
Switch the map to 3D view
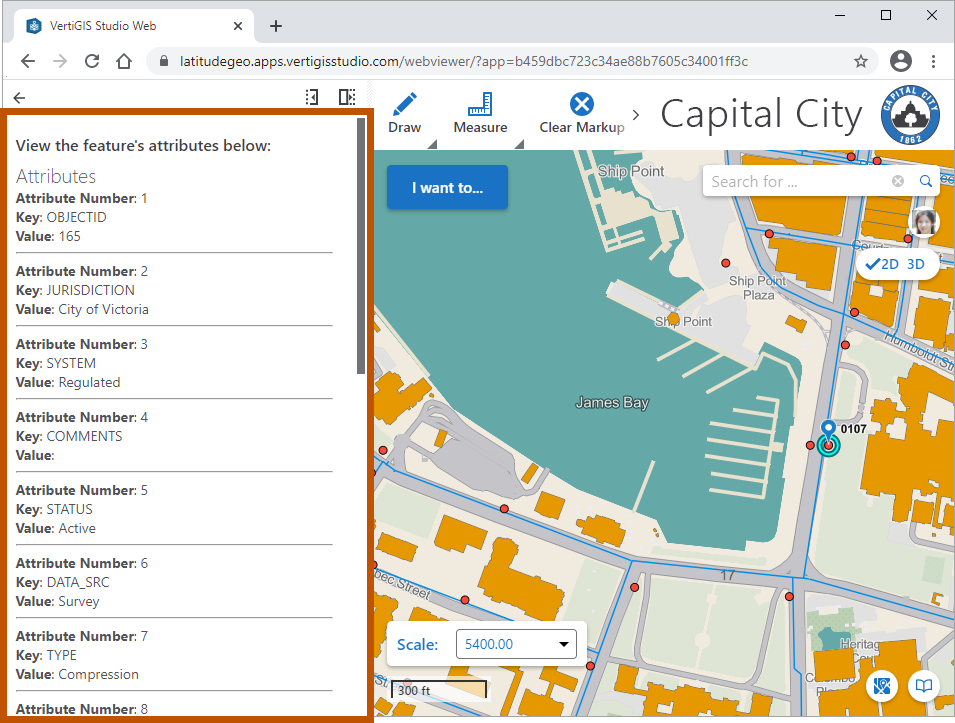[x=916, y=264]
